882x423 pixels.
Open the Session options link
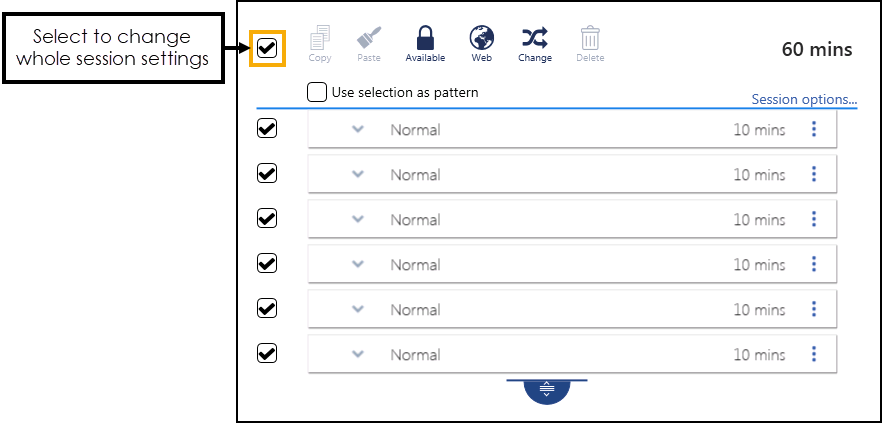click(x=804, y=100)
